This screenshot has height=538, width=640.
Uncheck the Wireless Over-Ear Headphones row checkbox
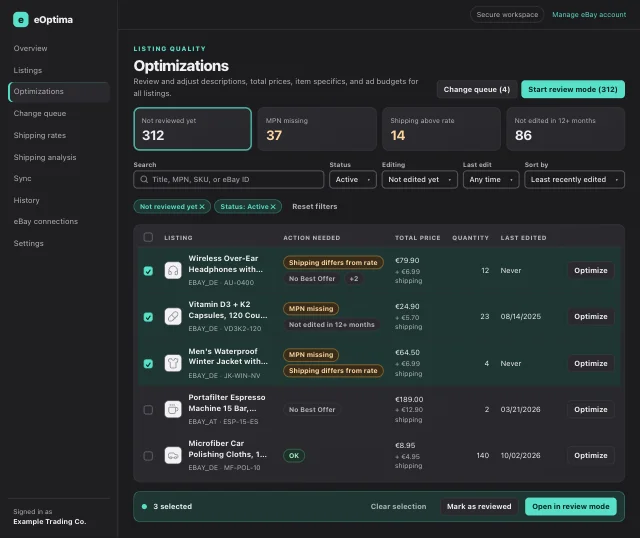click(x=148, y=271)
